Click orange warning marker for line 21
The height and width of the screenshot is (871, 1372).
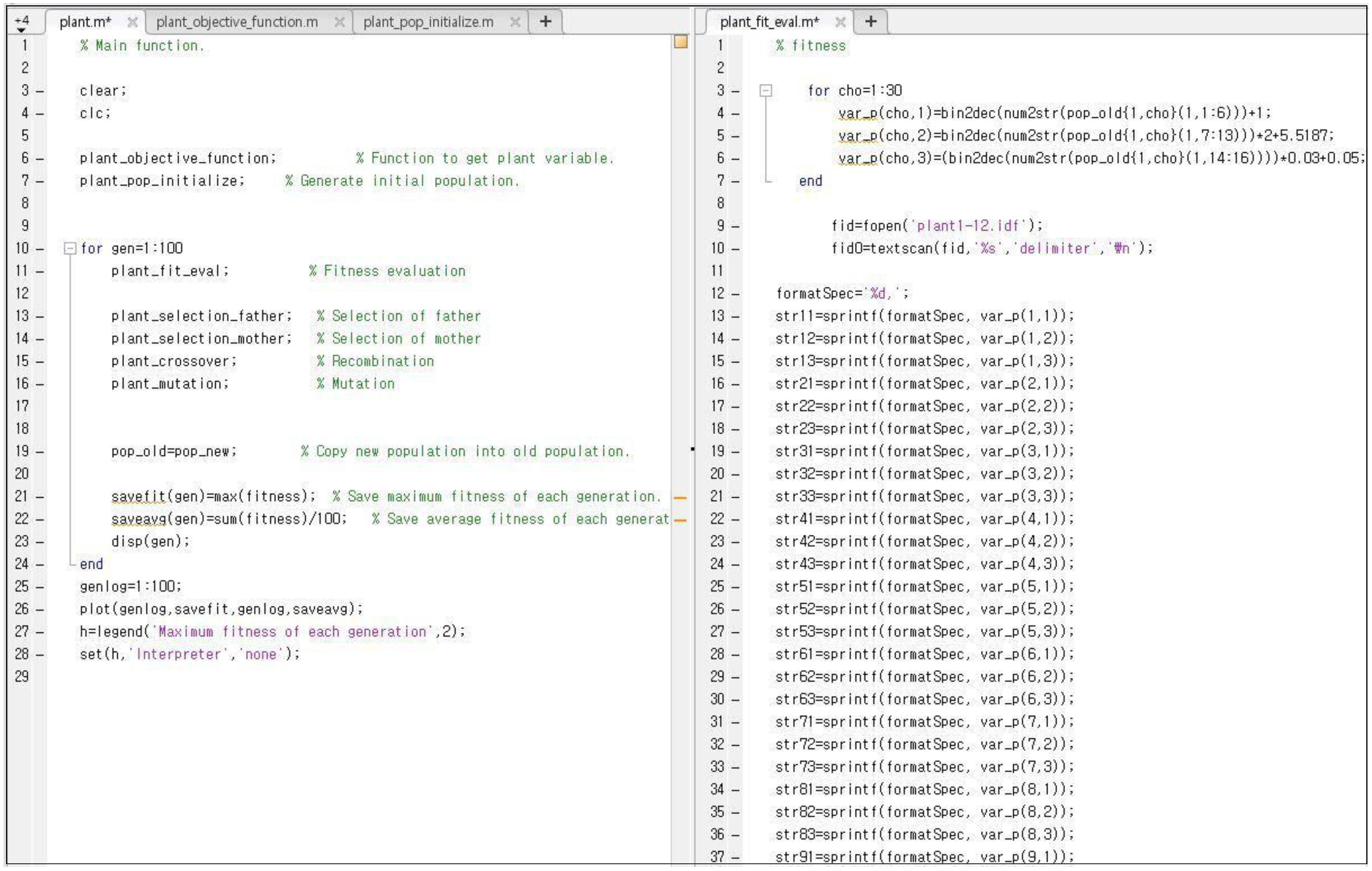[680, 498]
